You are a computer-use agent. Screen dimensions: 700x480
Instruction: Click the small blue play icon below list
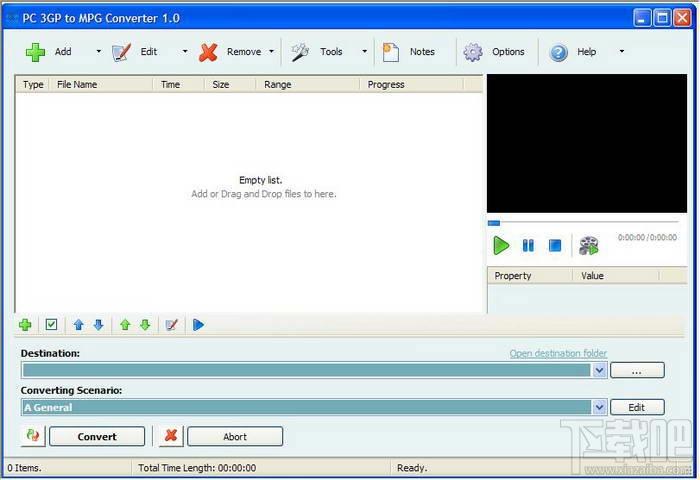point(198,325)
